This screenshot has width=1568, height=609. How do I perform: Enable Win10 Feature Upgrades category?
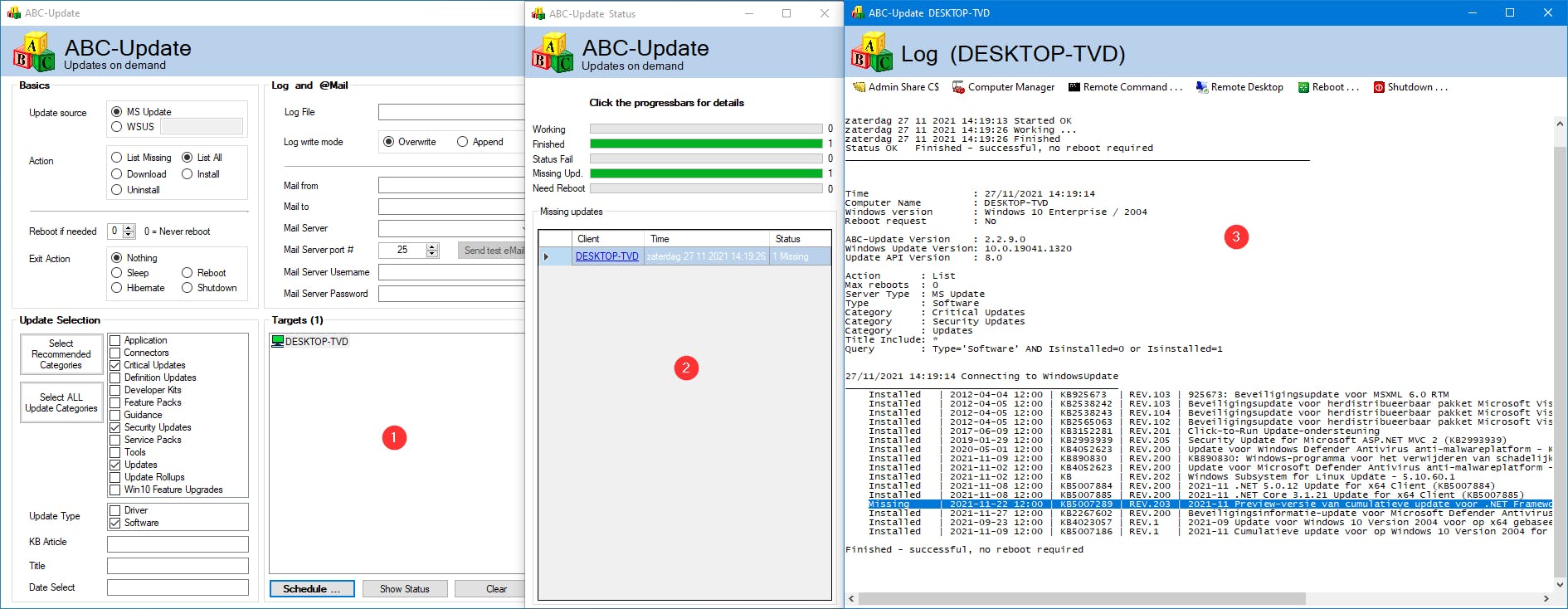pyautogui.click(x=115, y=490)
